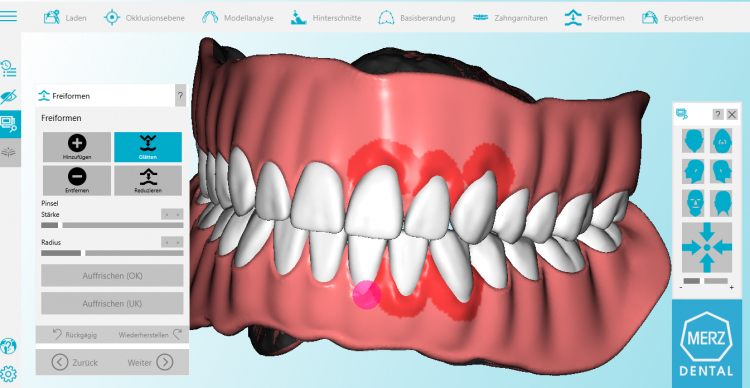Open the Zahngarnituren step
The height and width of the screenshot is (388, 750).
coord(510,18)
